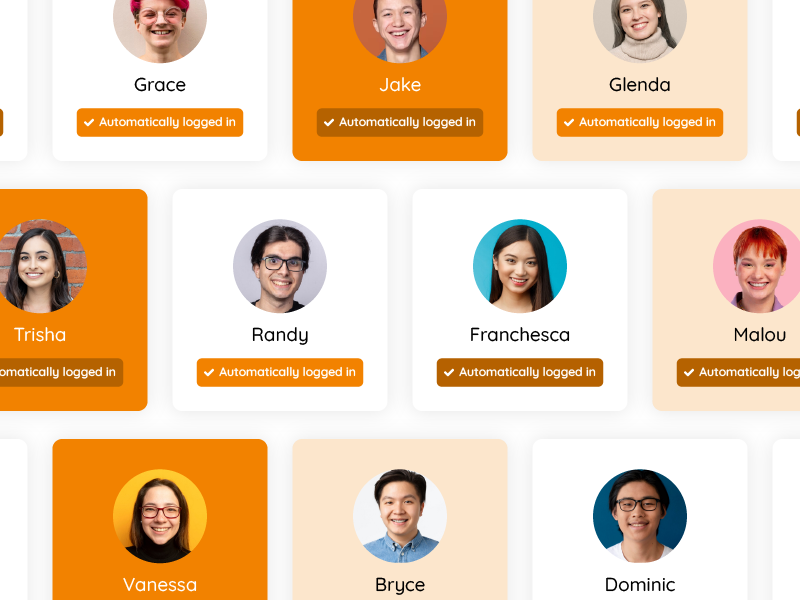Open Vanessa's profile picture

click(160, 516)
